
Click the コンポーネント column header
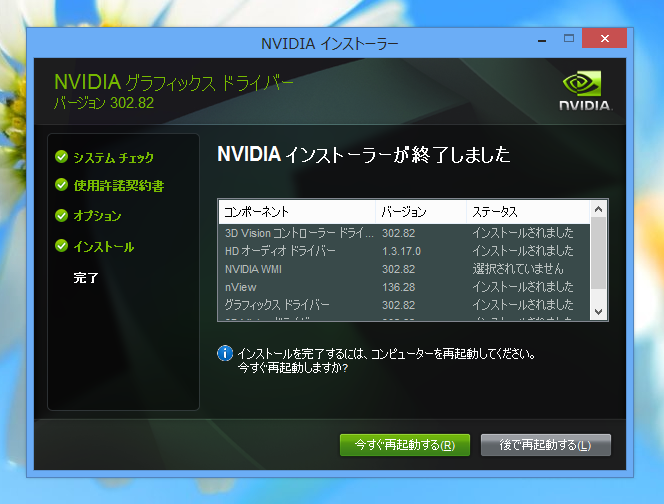297,212
